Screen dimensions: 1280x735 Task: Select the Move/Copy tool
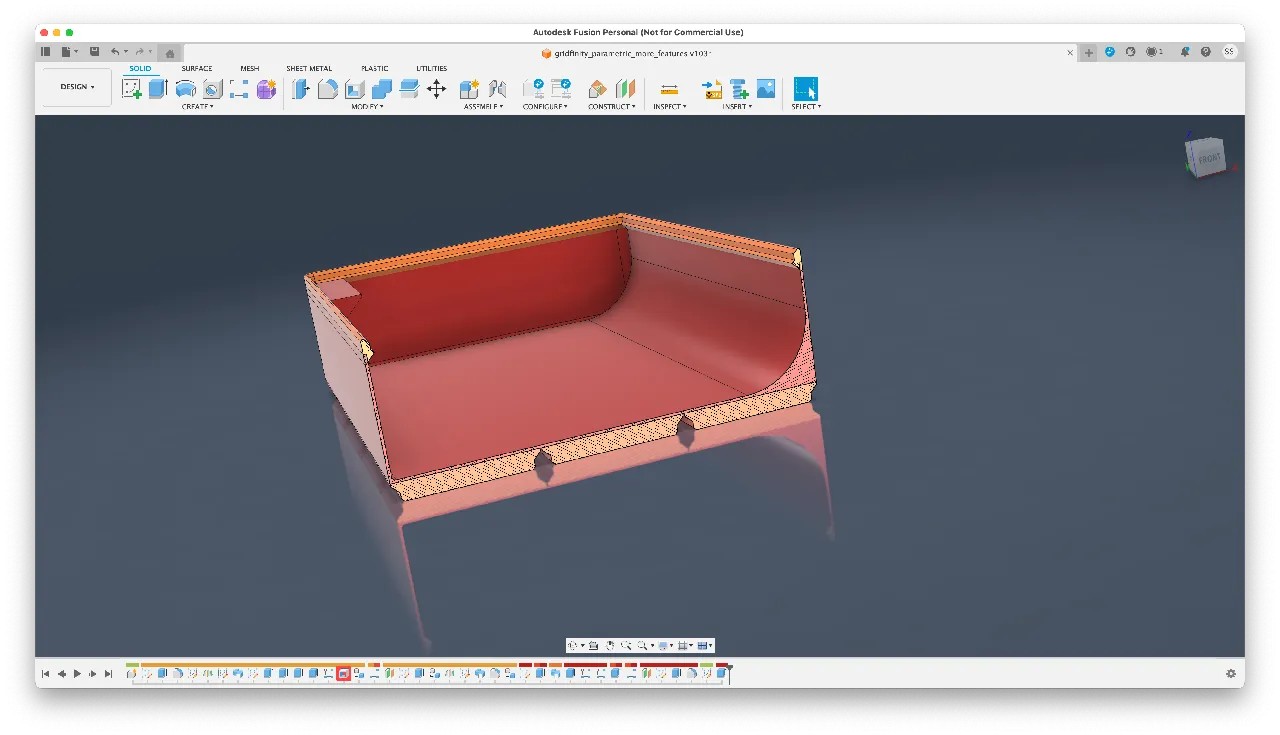point(435,88)
